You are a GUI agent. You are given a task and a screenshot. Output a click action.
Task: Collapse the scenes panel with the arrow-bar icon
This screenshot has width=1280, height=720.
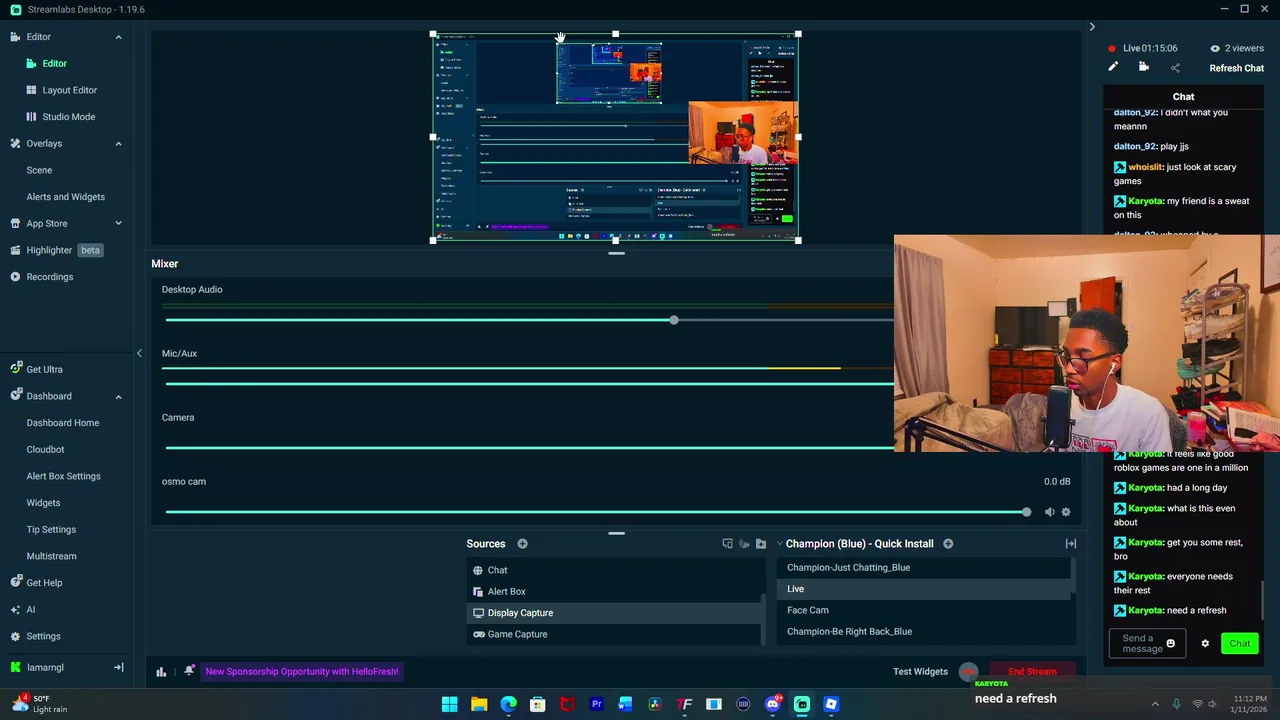[x=1071, y=544]
